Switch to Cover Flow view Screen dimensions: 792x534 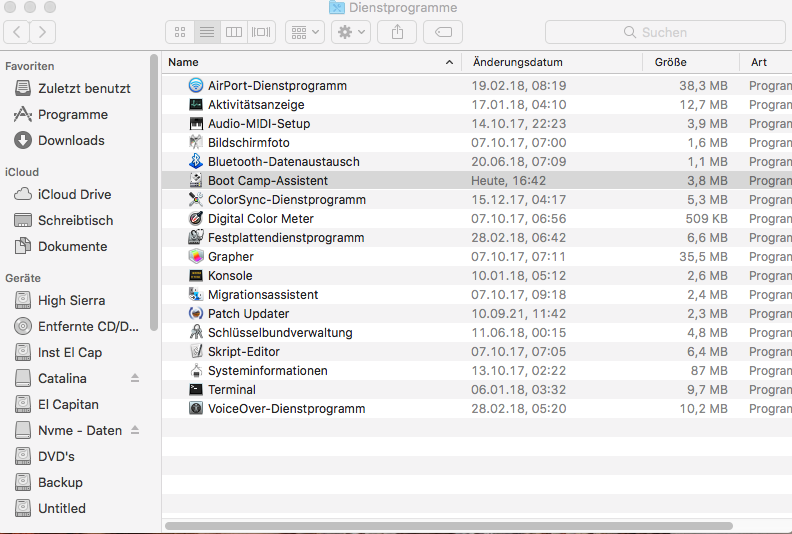261,32
